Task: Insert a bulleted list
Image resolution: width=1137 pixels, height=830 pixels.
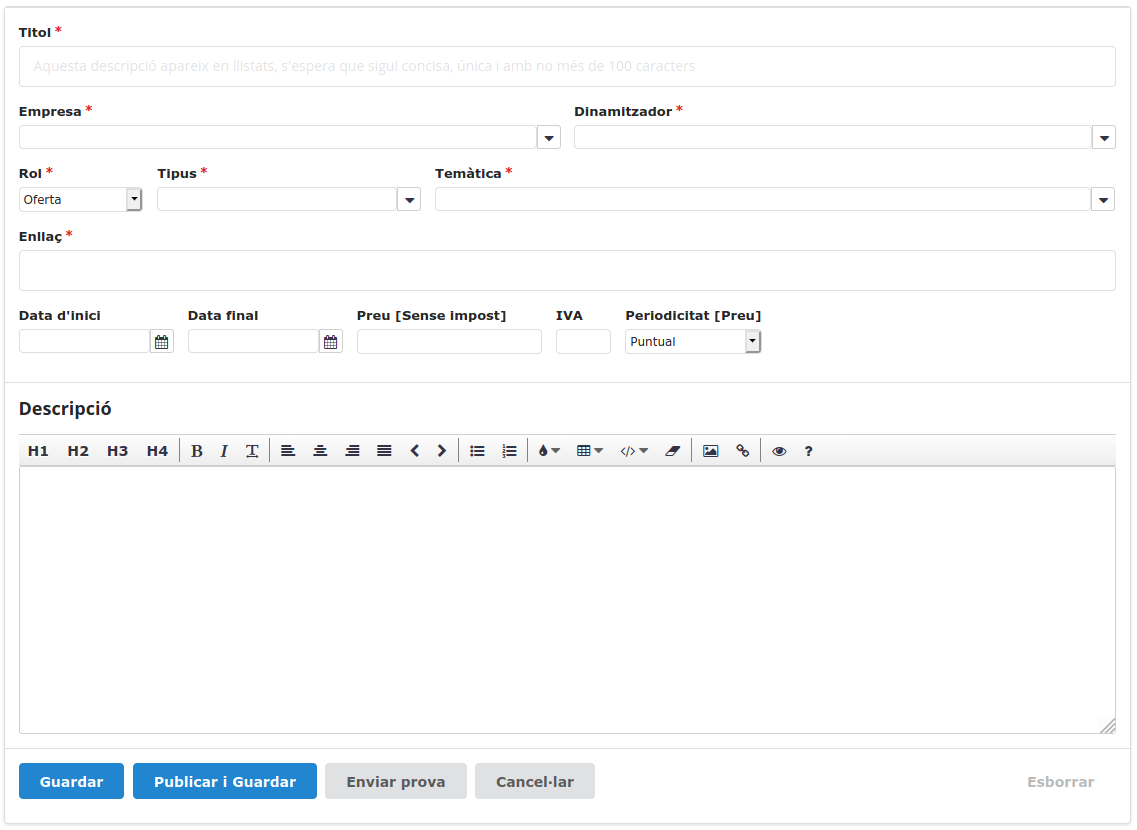Action: click(477, 451)
